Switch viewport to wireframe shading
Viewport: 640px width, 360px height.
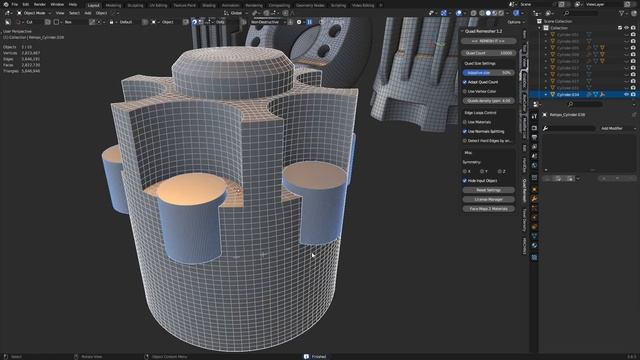point(482,13)
